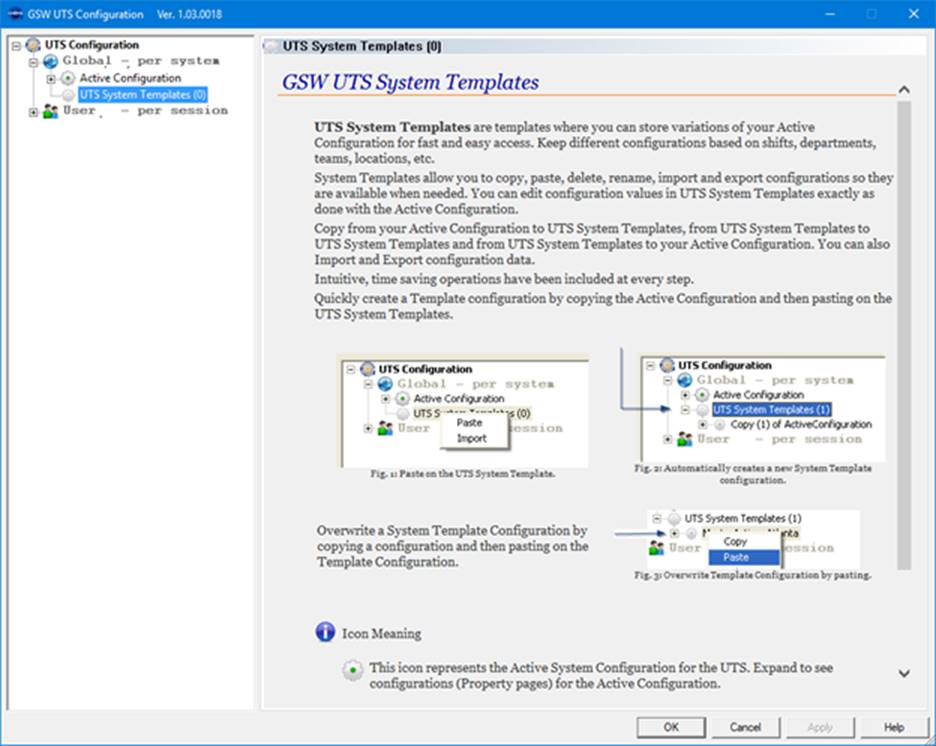Select User - per session tree item

[x=145, y=111]
